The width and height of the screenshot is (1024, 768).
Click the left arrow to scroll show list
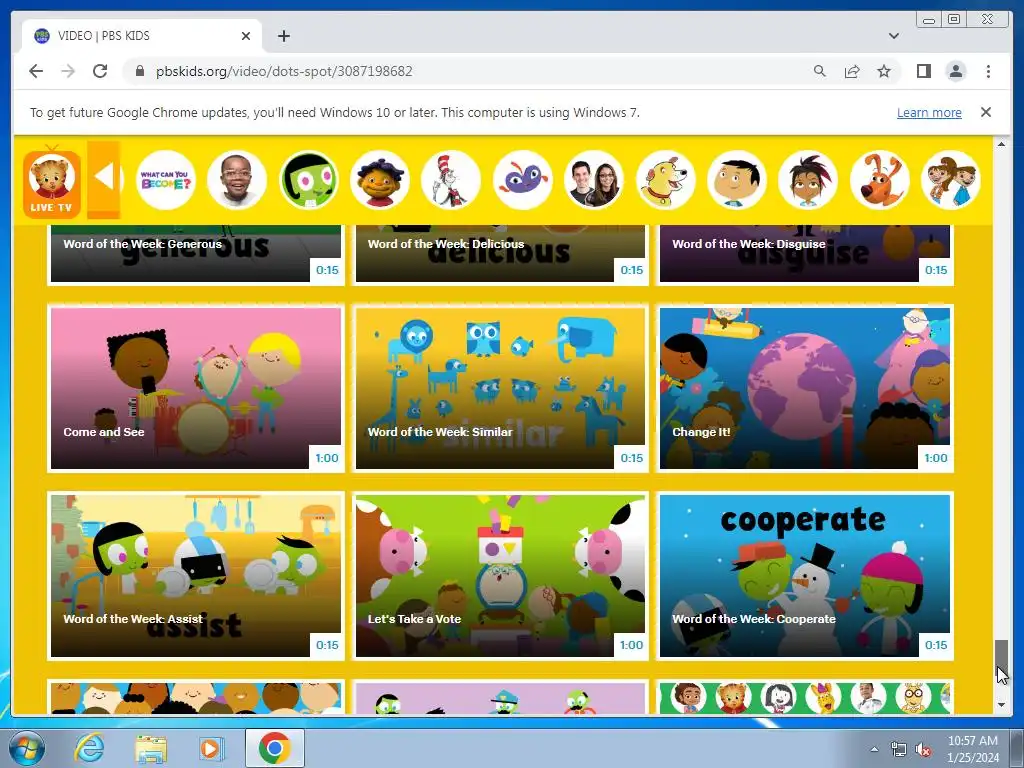point(104,178)
